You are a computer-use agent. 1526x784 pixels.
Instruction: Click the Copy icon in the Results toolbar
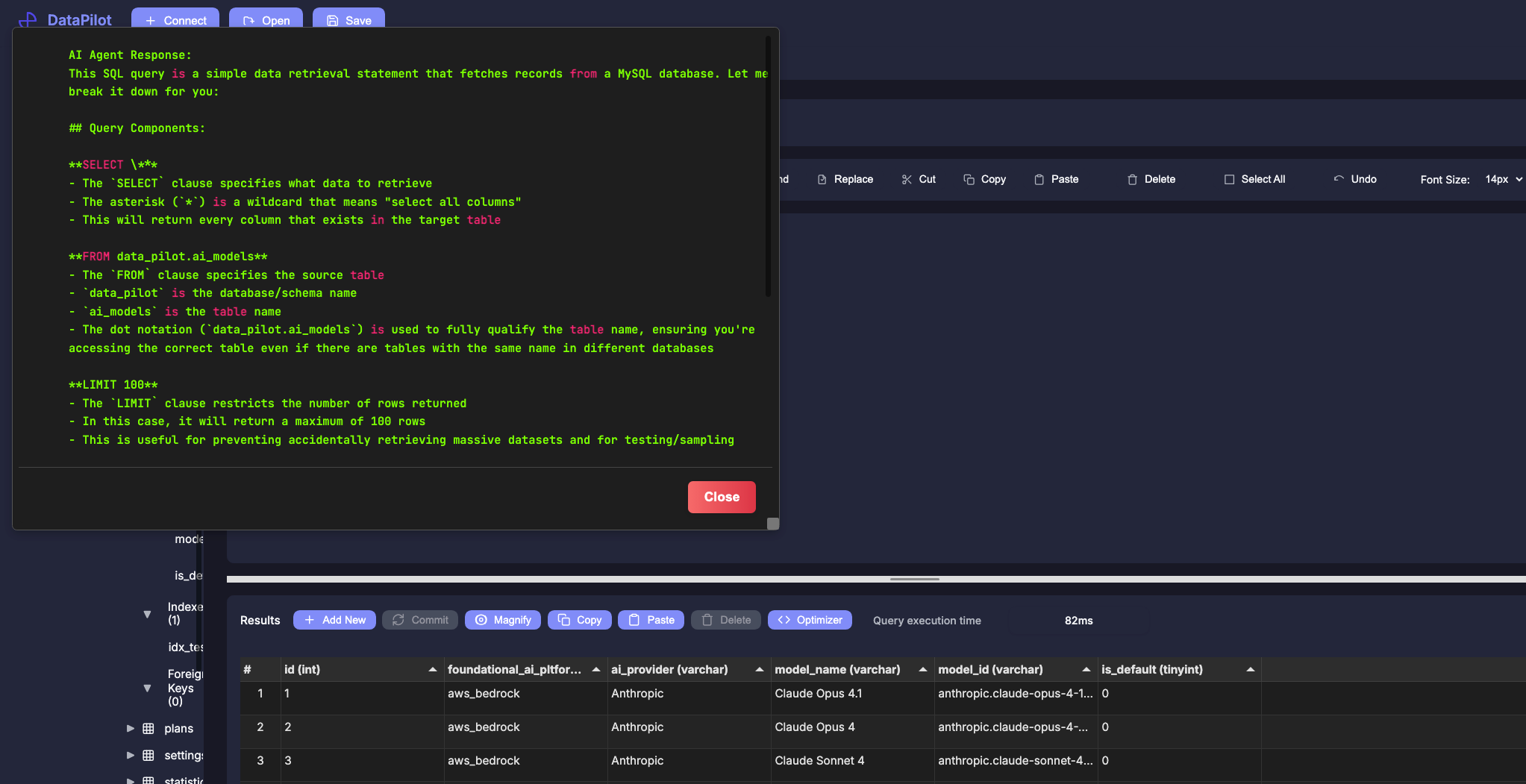point(564,620)
